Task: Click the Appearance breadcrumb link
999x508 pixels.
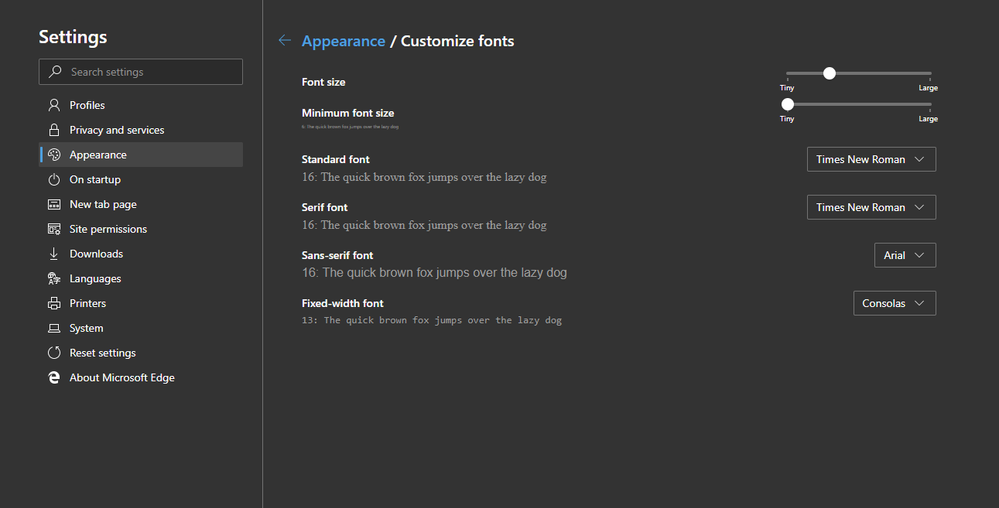Action: tap(343, 41)
